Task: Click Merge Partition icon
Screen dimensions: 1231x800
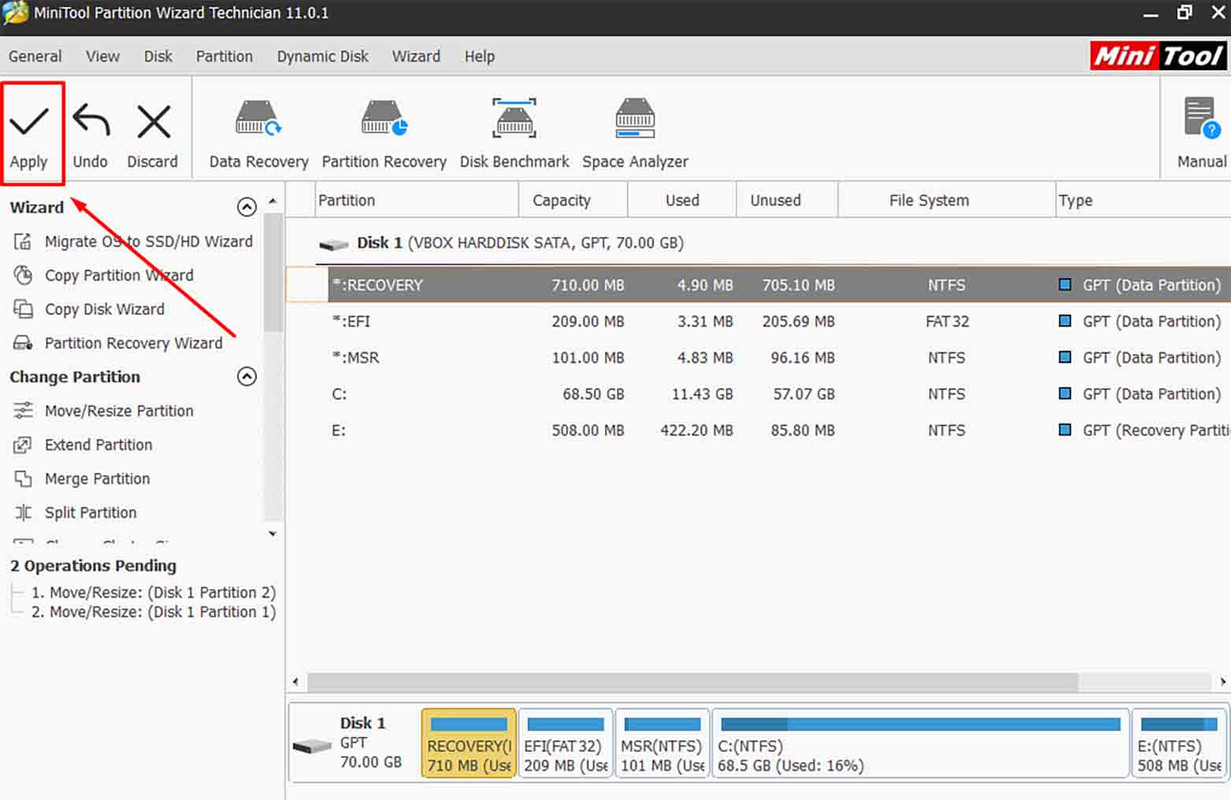Action: tap(22, 479)
